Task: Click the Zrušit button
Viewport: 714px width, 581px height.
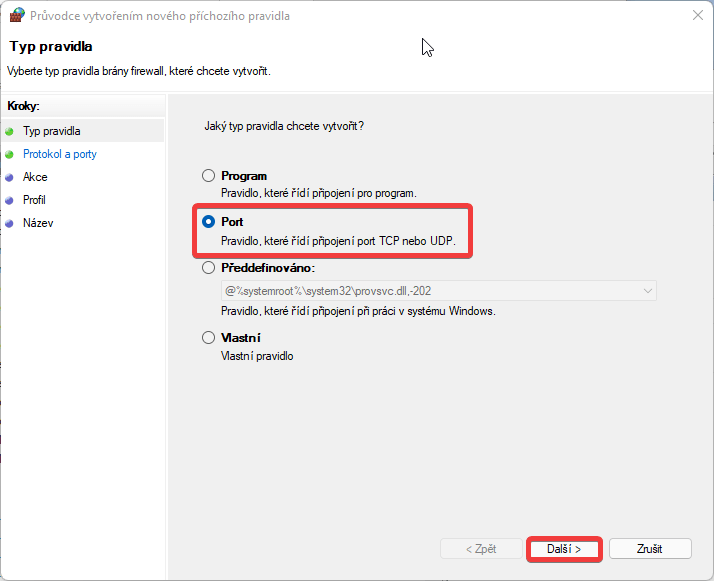Action: coord(650,549)
